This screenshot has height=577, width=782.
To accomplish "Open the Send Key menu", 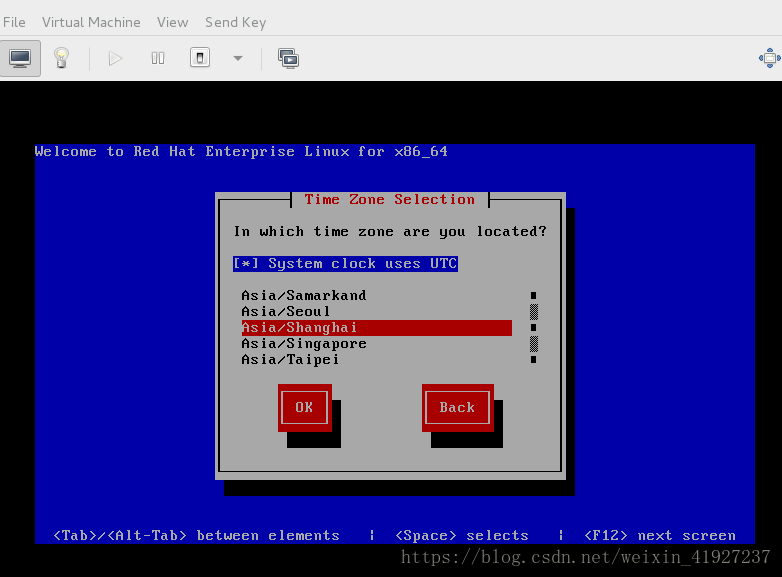I will pos(235,22).
